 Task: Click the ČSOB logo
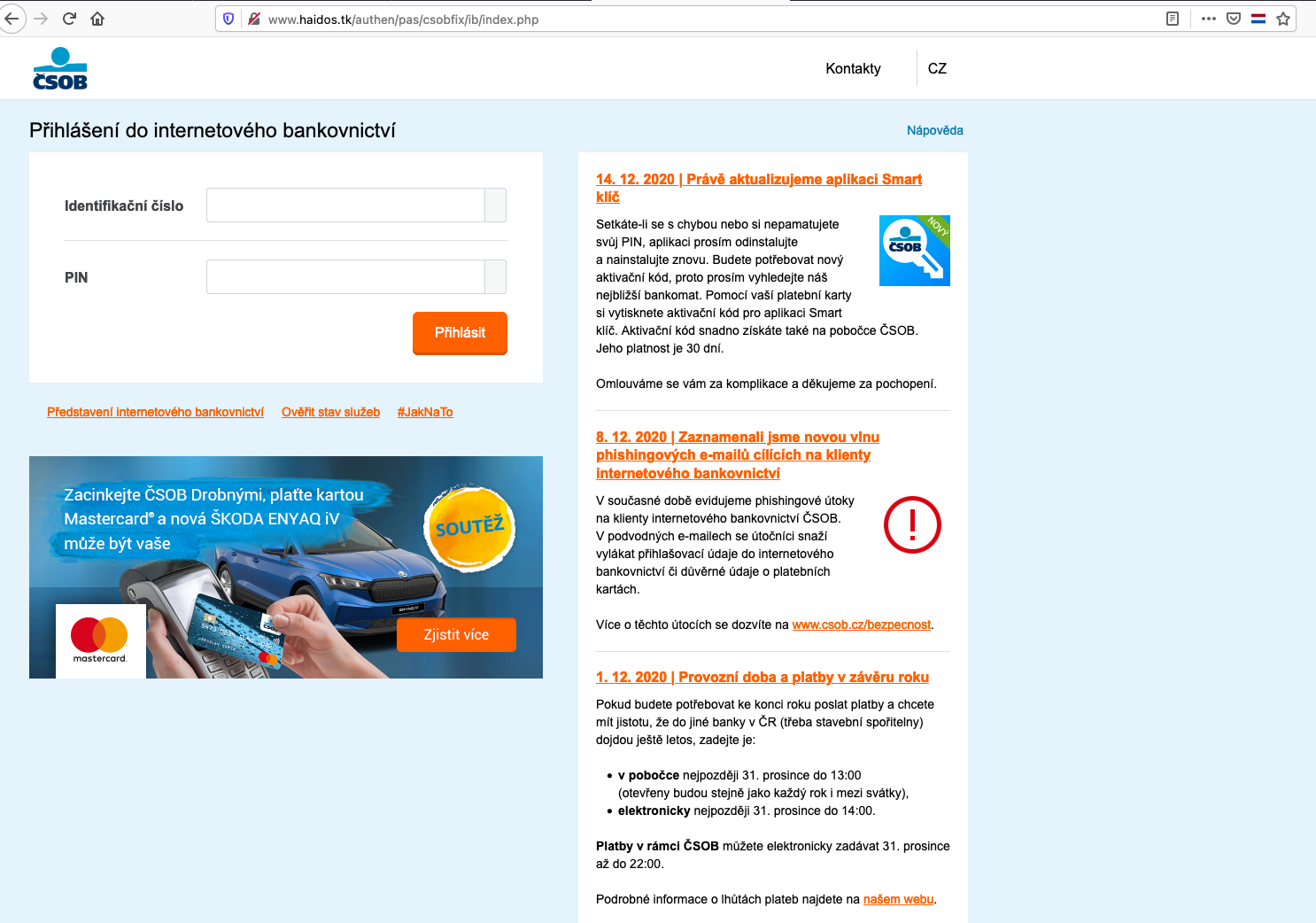(x=60, y=69)
